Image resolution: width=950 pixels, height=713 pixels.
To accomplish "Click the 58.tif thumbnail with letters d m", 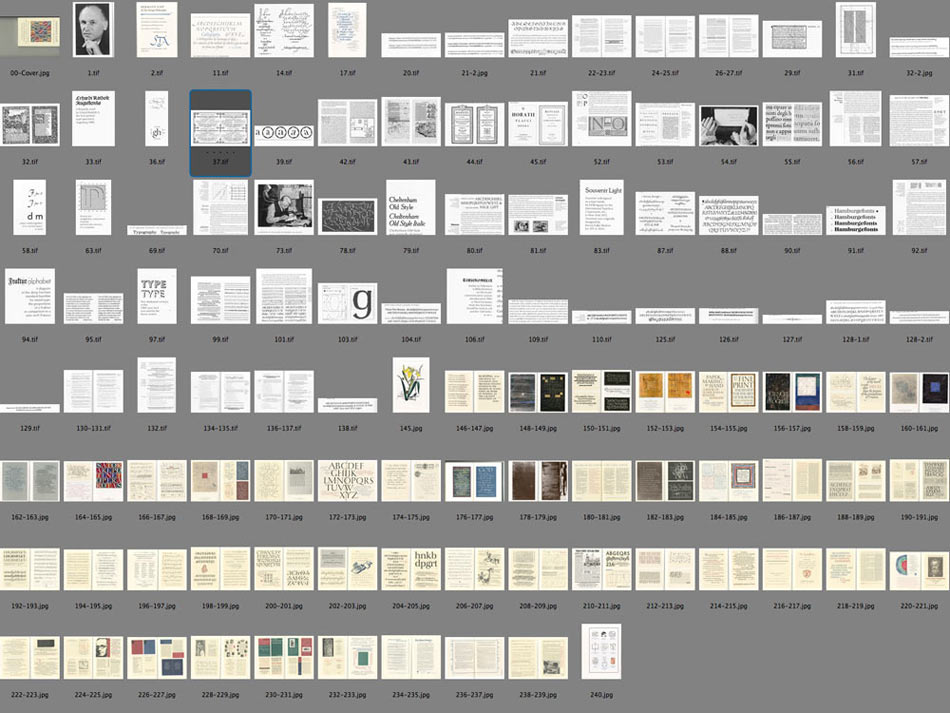I will pyautogui.click(x=30, y=208).
